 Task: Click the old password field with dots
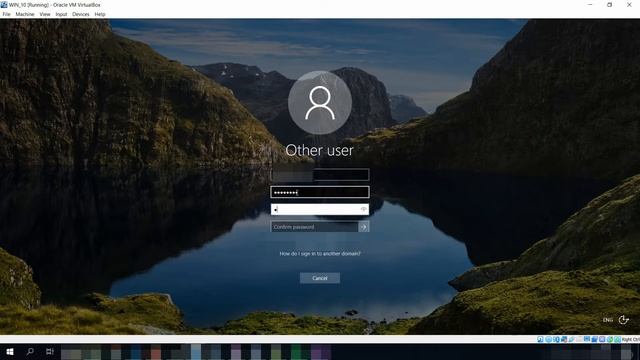[320, 192]
